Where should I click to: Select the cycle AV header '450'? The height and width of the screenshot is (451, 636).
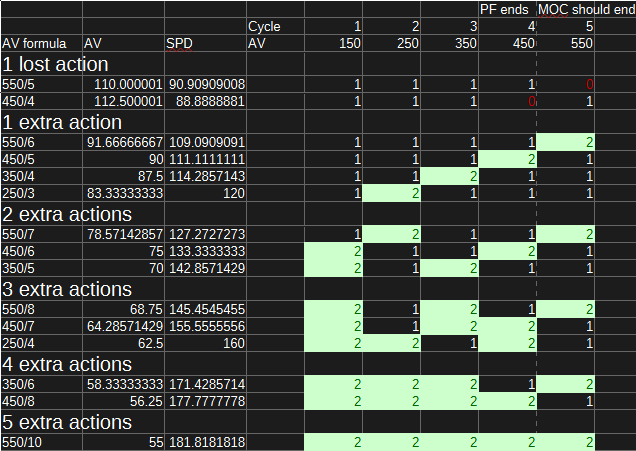tap(507, 43)
